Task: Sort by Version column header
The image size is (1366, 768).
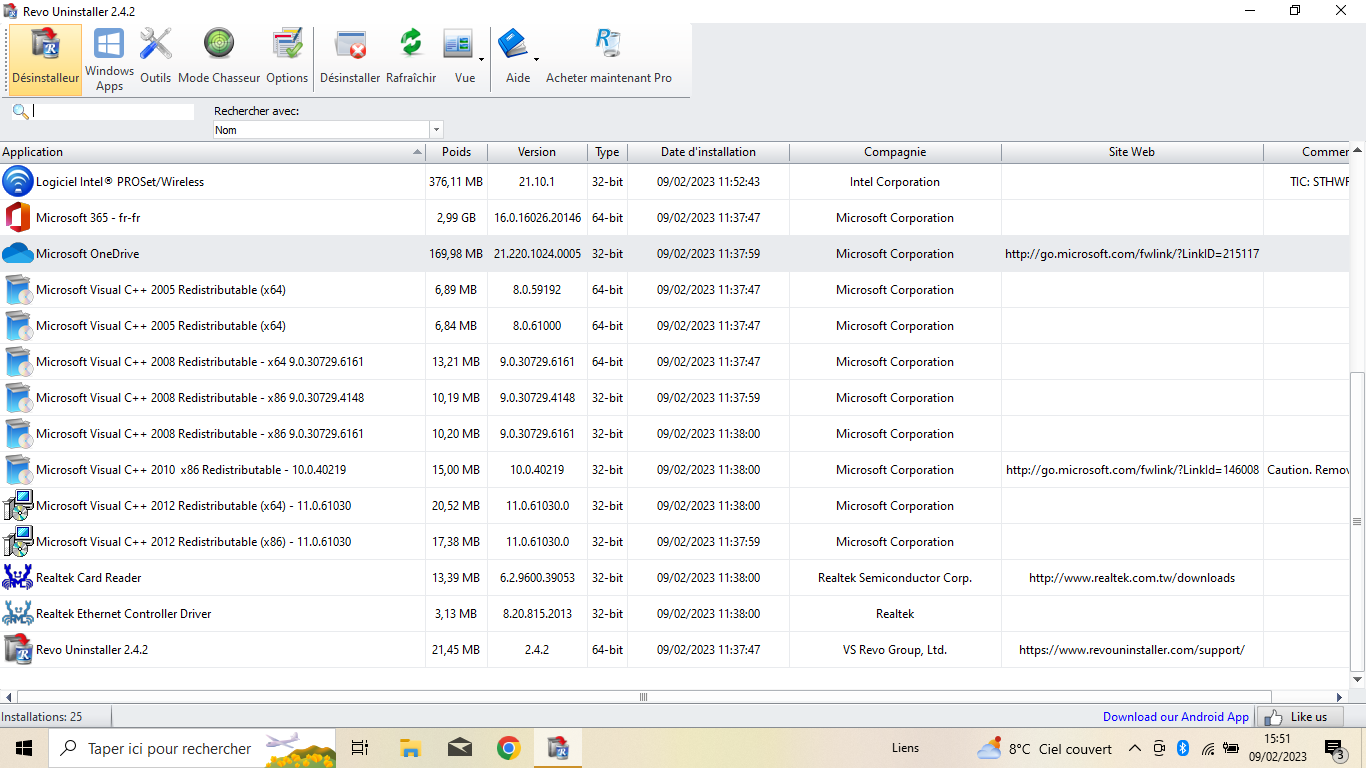Action: tap(537, 152)
